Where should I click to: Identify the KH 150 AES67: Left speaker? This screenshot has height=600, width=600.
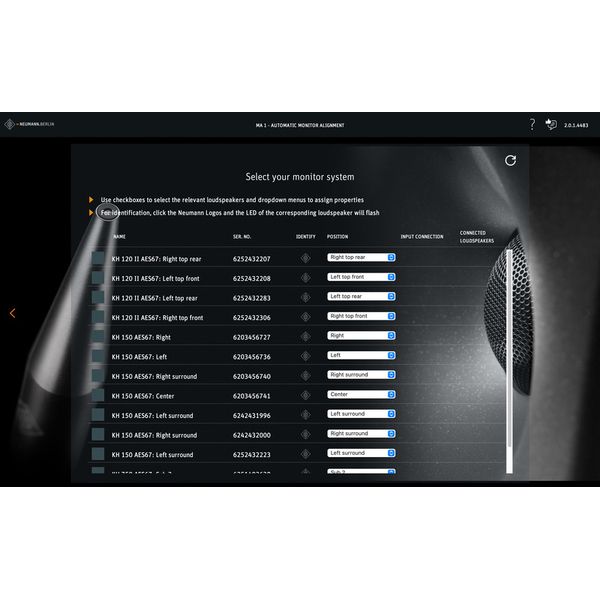point(305,356)
